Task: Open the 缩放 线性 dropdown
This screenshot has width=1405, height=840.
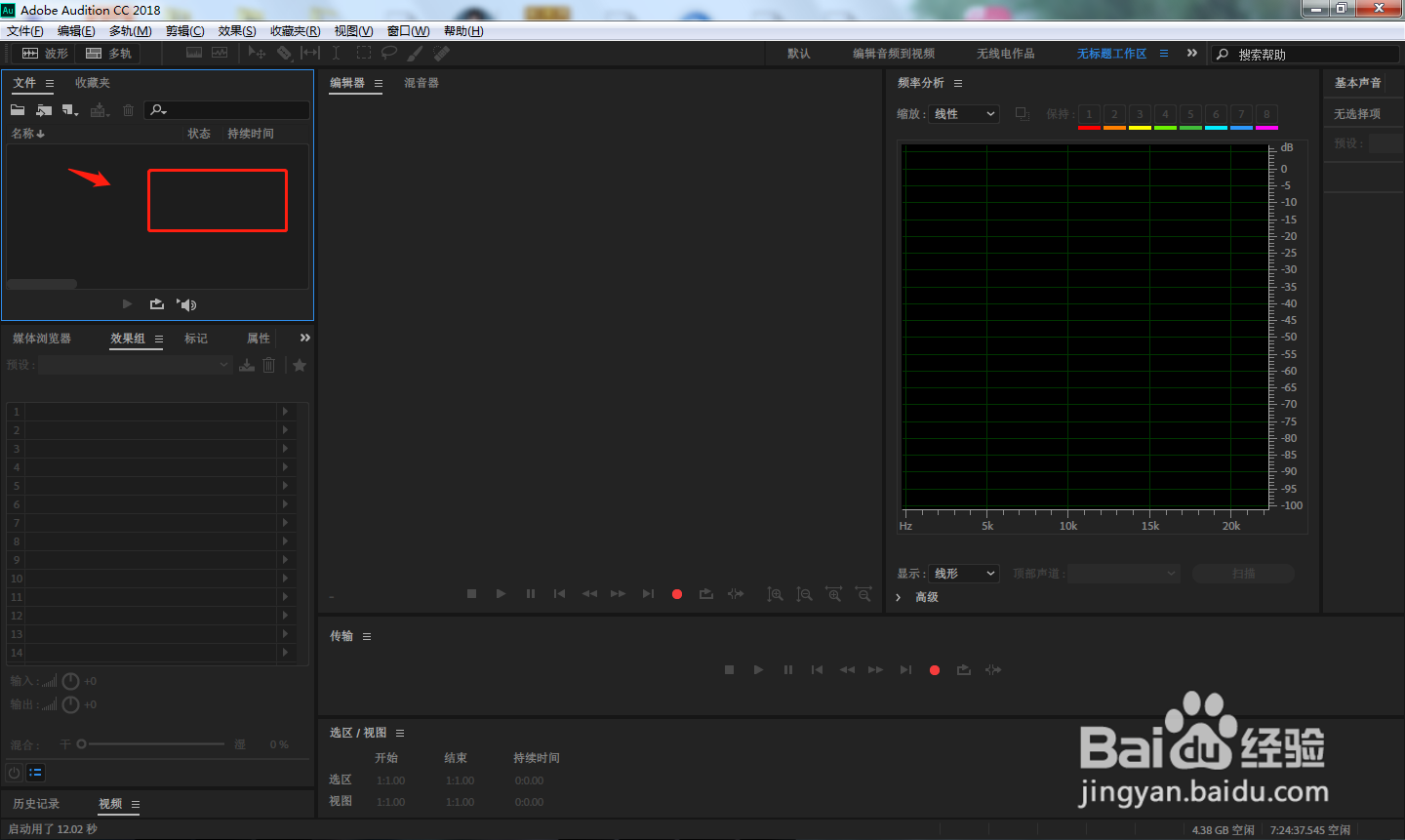Action: click(x=964, y=113)
